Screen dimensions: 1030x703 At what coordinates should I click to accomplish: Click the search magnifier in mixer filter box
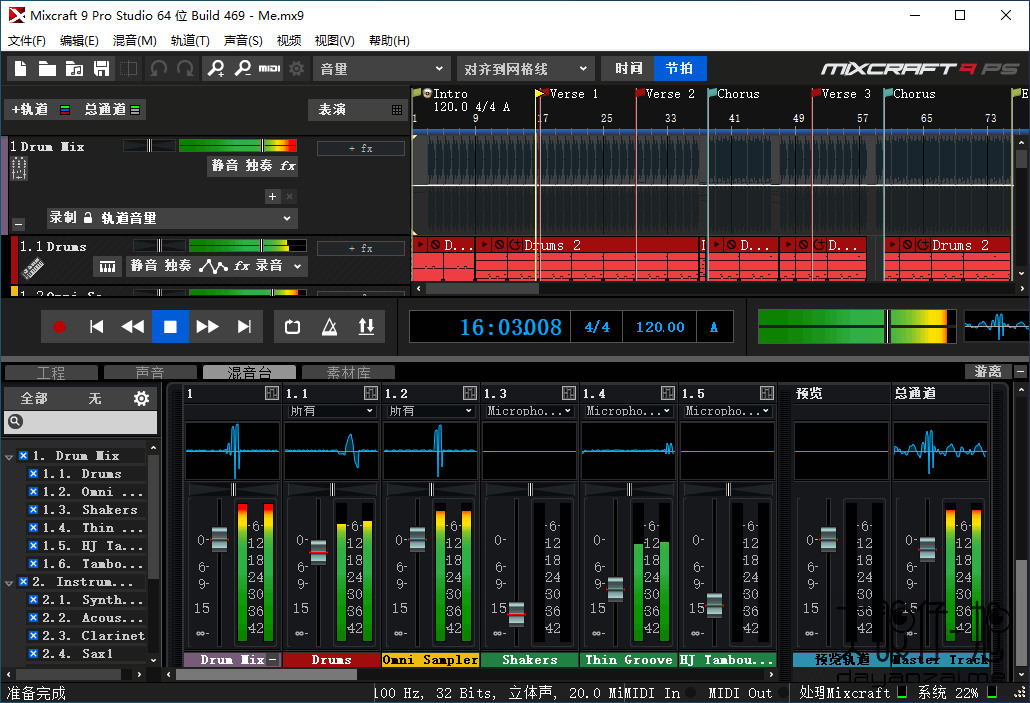[x=16, y=422]
